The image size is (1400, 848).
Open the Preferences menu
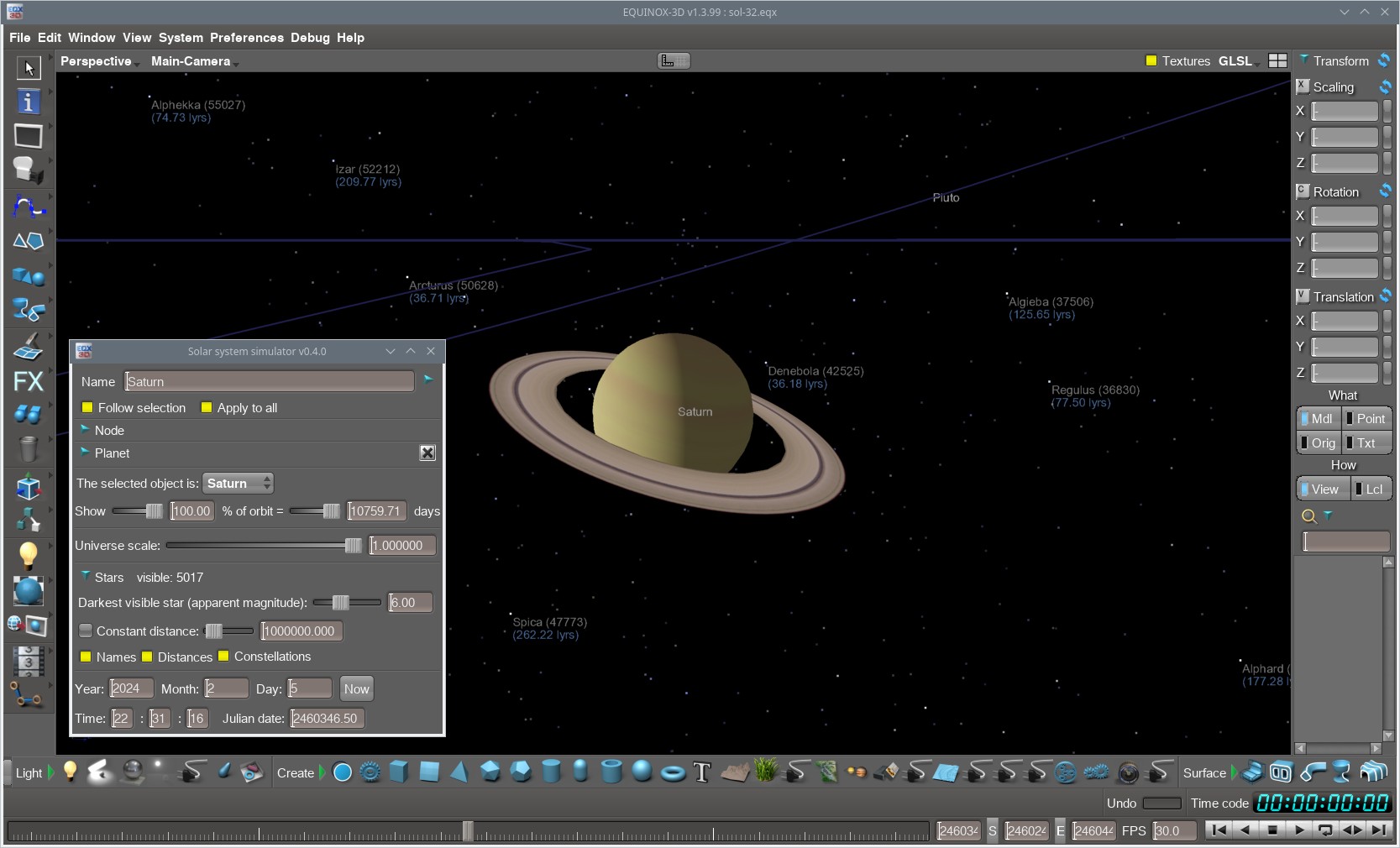pos(246,38)
